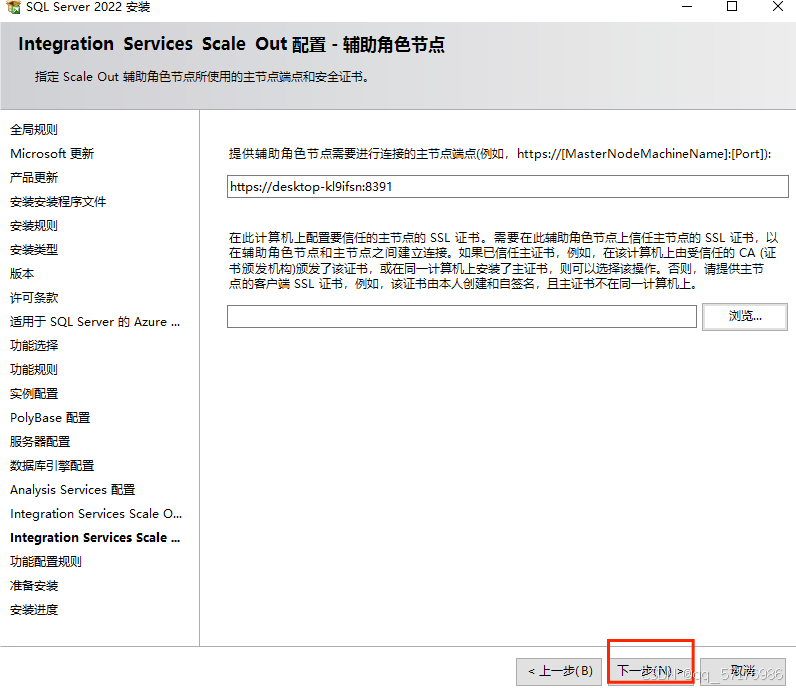This screenshot has width=796, height=688.
Task: Select non-bold Integration Services Scale O... step
Action: click(x=96, y=514)
